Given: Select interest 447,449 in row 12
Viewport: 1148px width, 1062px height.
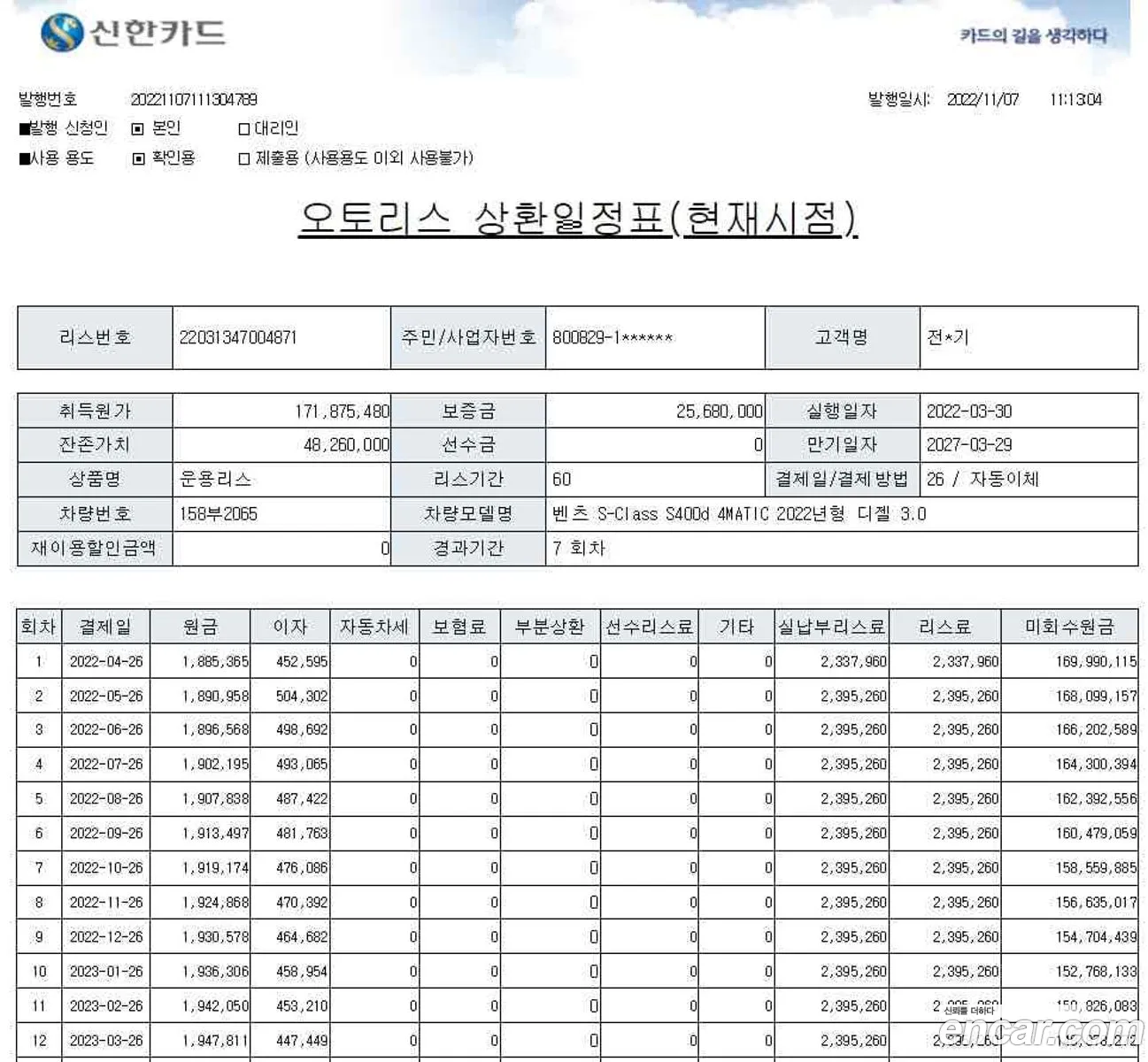Looking at the screenshot, I should [x=302, y=1040].
